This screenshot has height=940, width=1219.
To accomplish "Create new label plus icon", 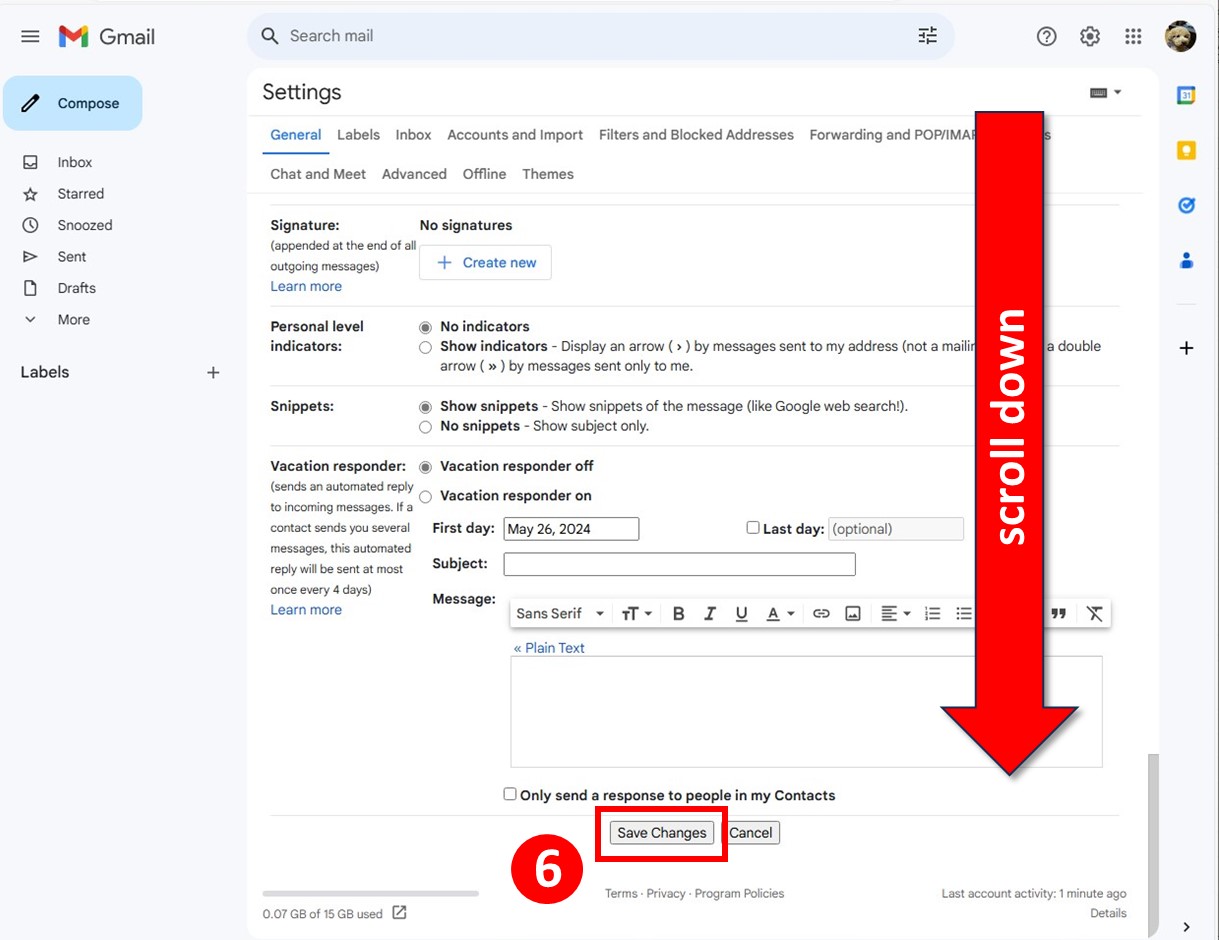I will (x=213, y=372).
